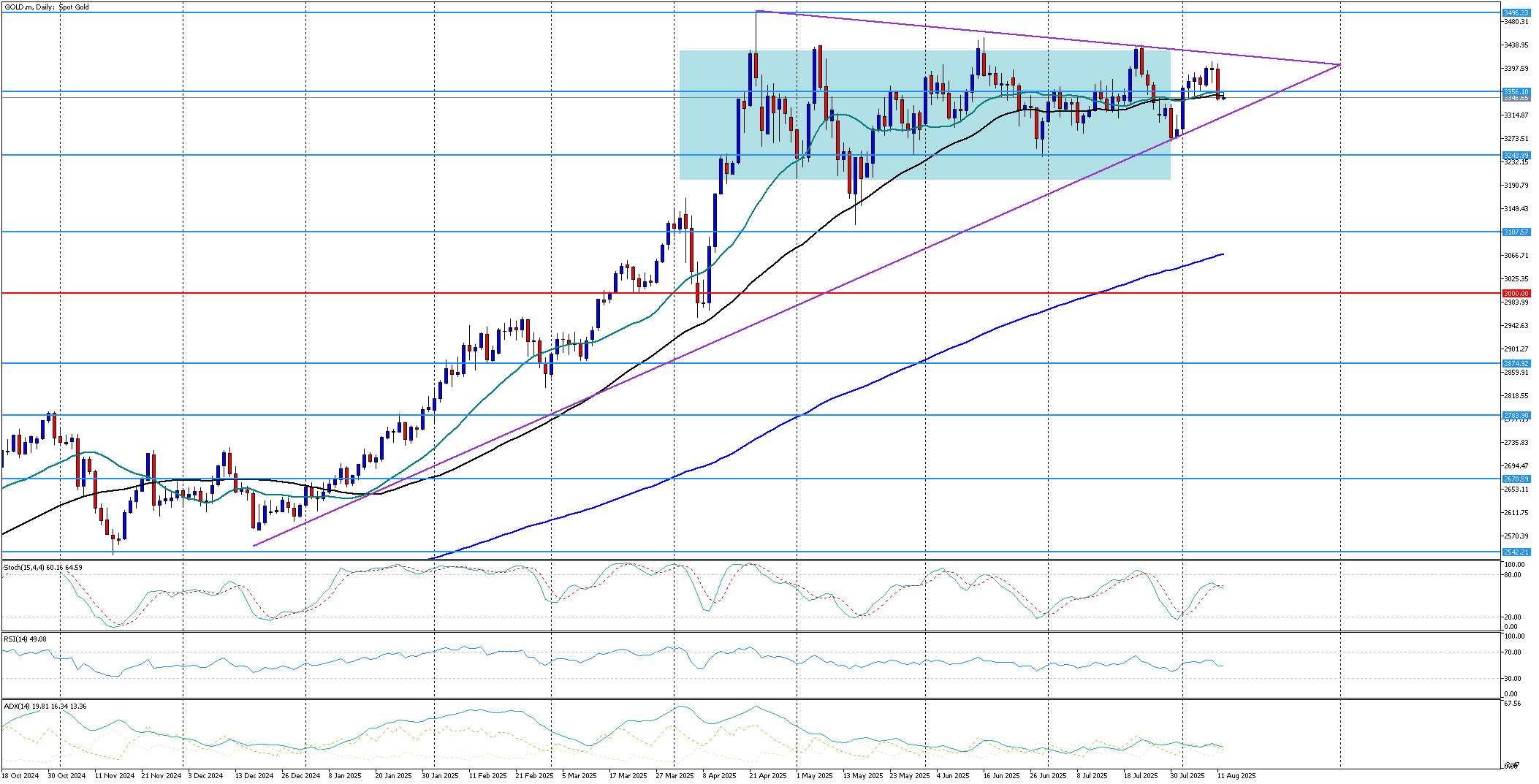1539x784 pixels.
Task: Click the 3480.31 price axis label
Action: [1516, 21]
